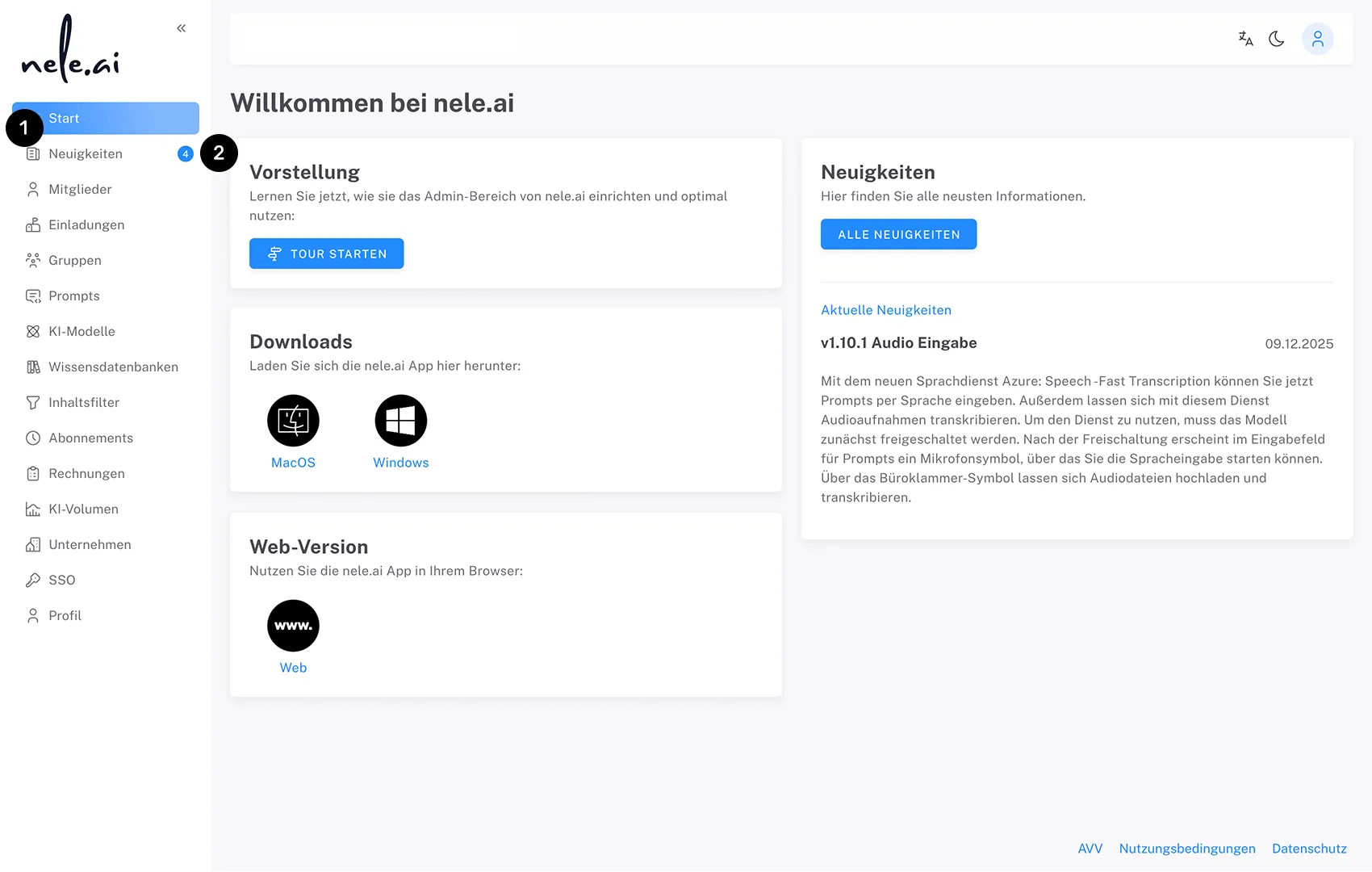
Task: Select the Inhaltsfilter funnel icon
Action: pyautogui.click(x=32, y=402)
